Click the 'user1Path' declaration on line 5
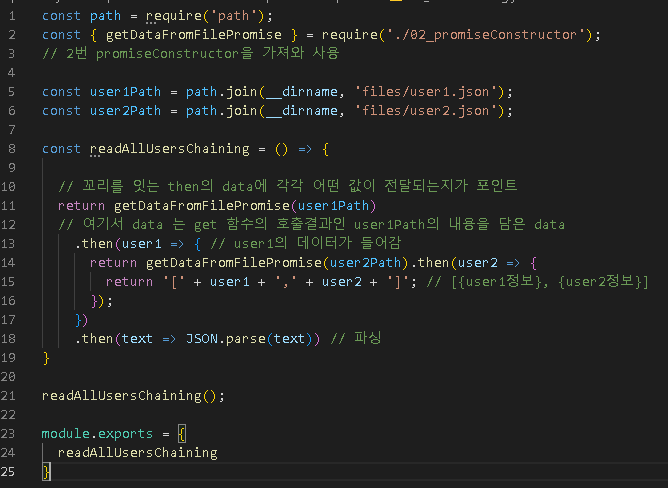 coord(125,92)
